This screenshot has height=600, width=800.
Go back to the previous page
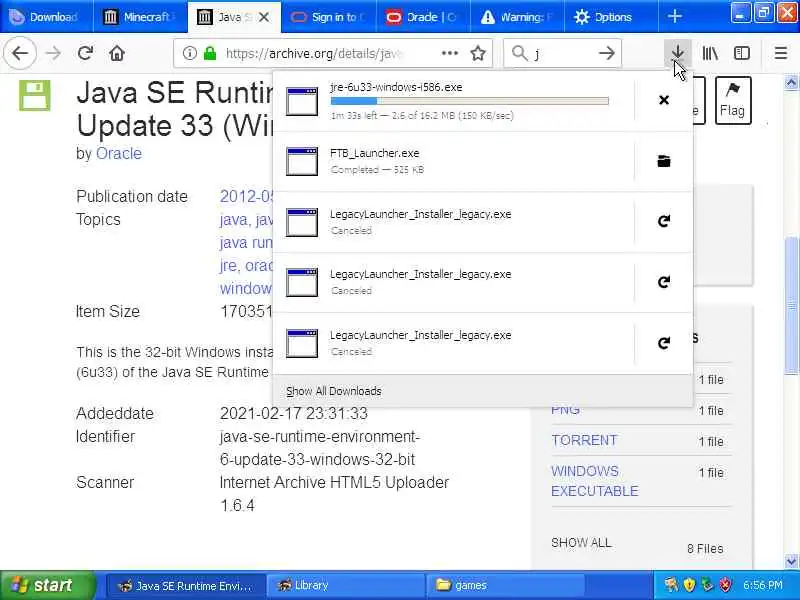(20, 53)
